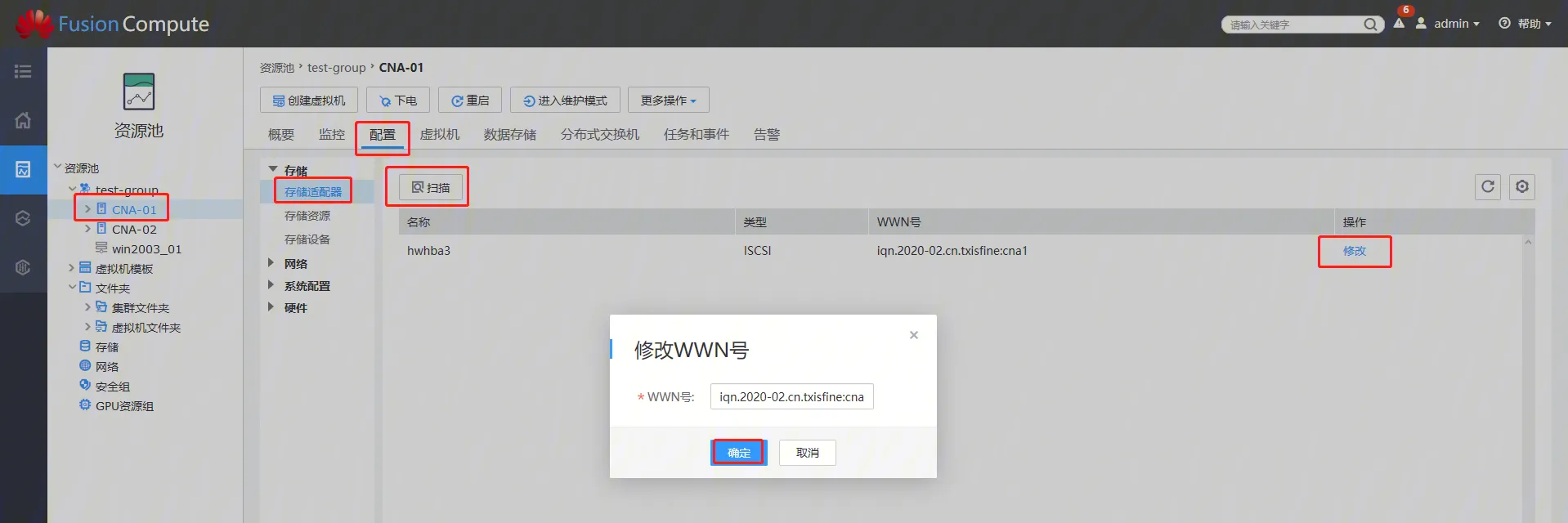Screen dimensions: 1568x523
Task: Open the alarm bell notification icon
Action: [1399, 23]
